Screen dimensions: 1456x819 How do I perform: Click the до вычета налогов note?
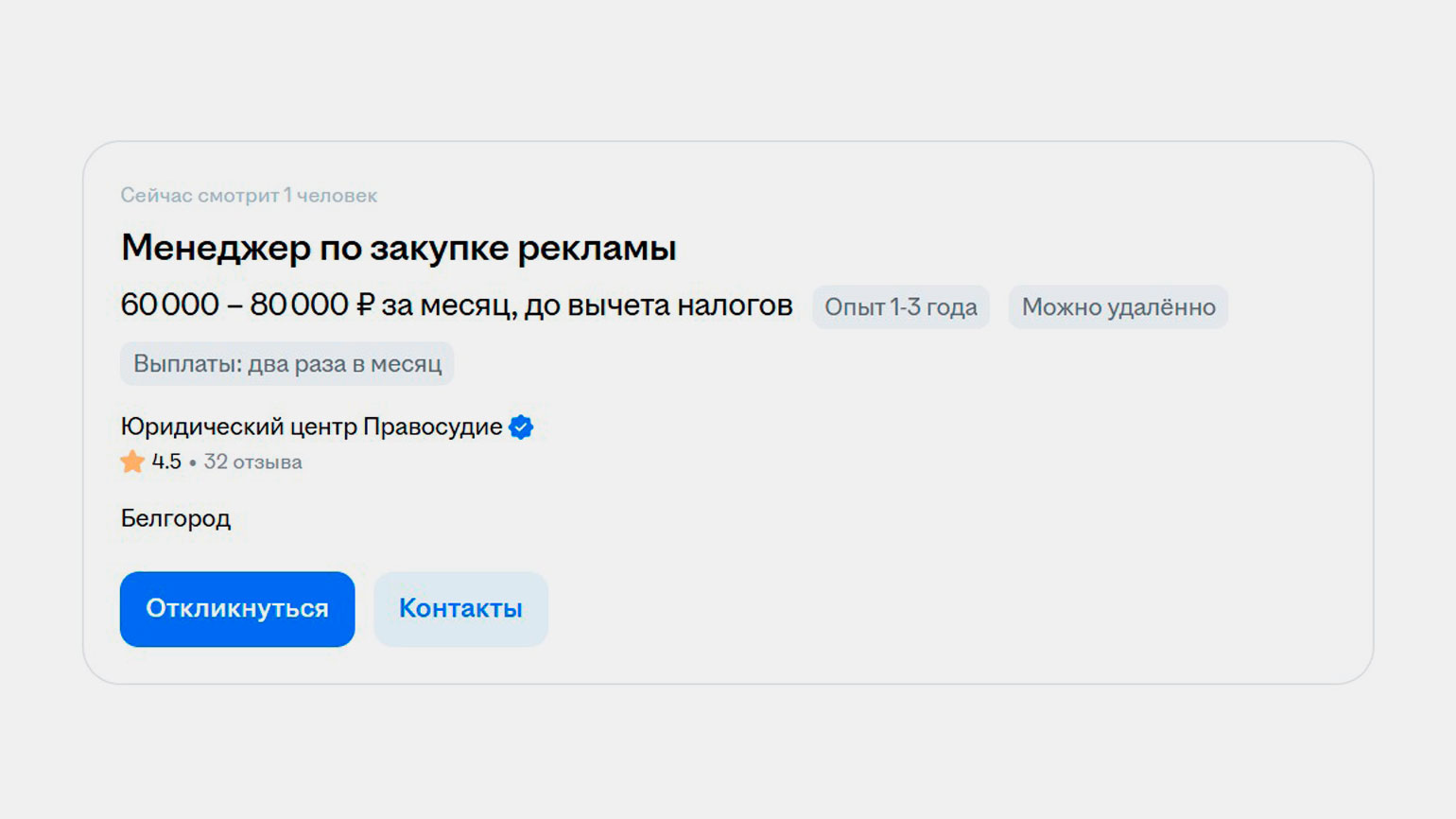click(x=658, y=305)
